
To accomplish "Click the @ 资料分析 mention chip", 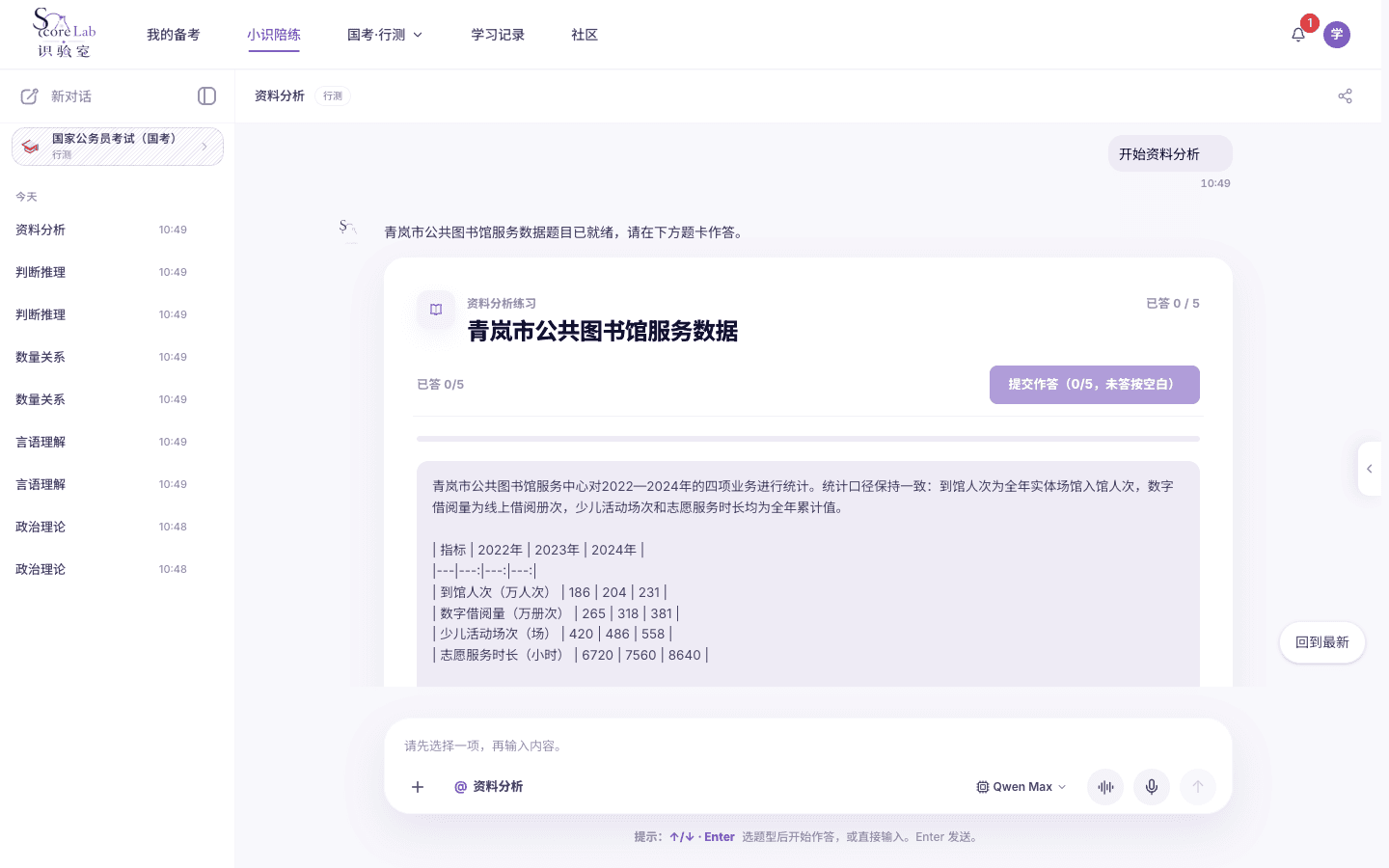I will click(x=488, y=787).
